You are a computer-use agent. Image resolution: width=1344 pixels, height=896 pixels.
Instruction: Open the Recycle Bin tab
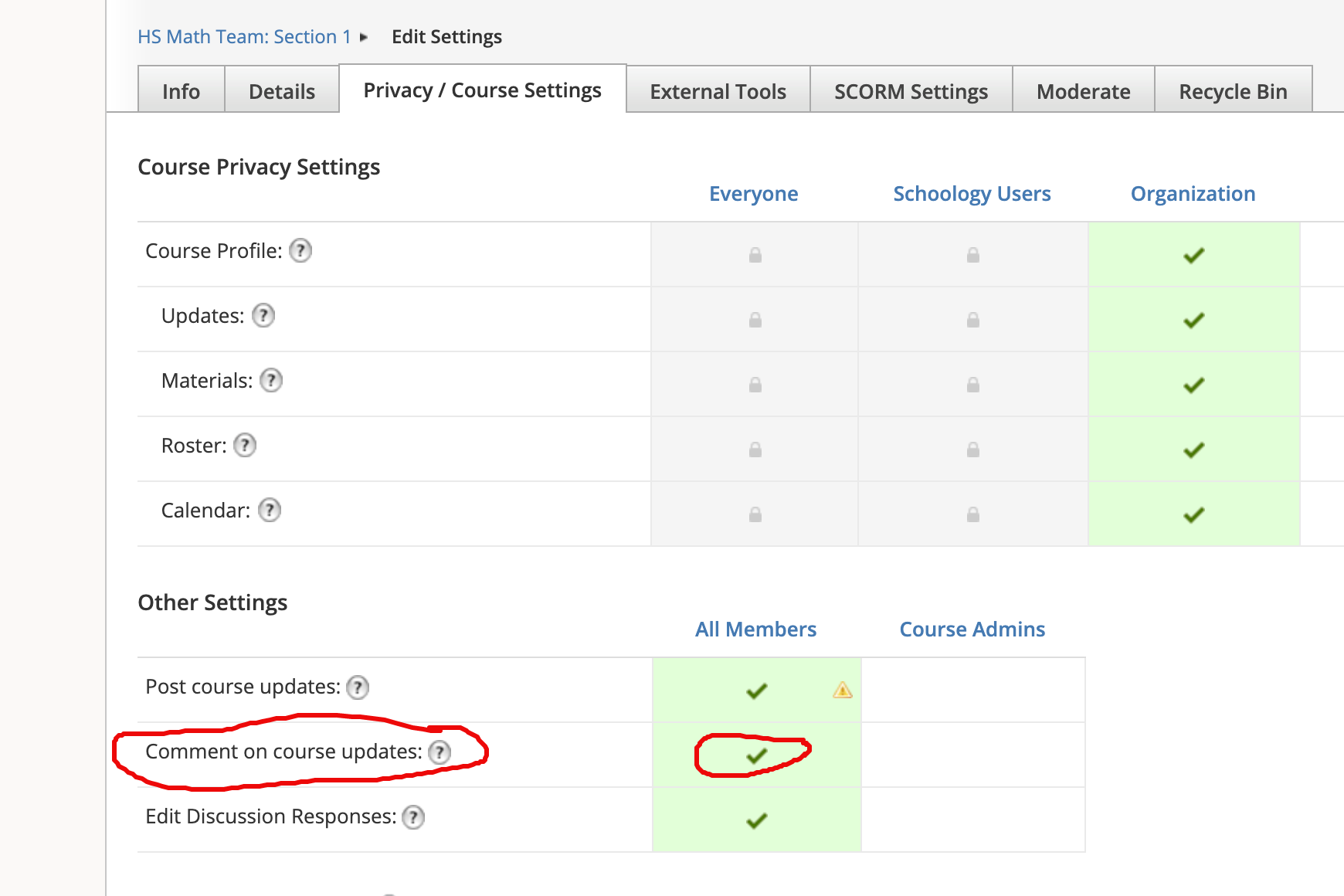point(1234,90)
